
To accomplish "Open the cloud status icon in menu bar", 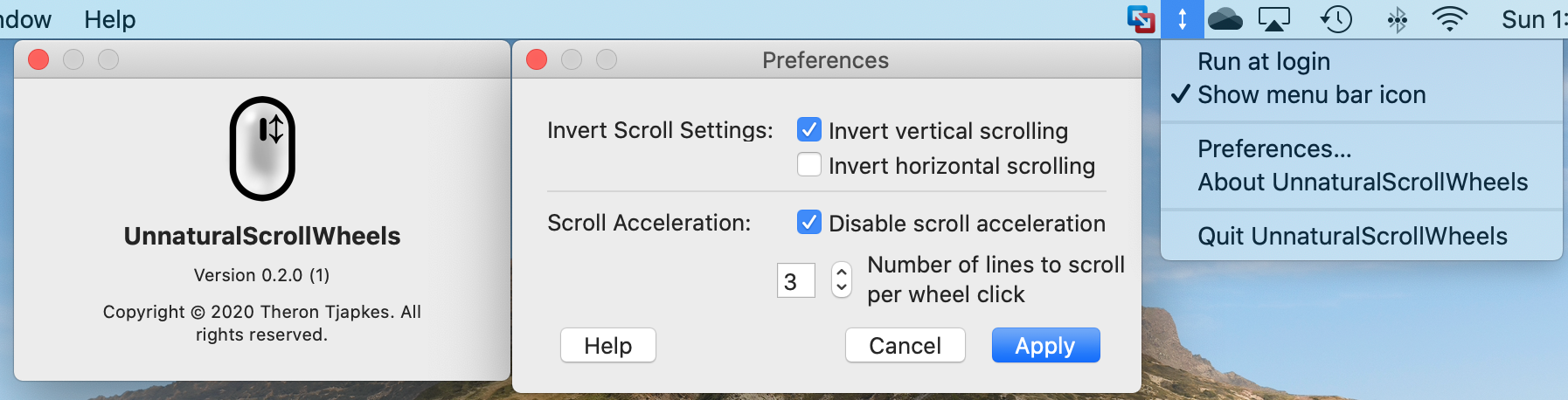I will [1225, 19].
